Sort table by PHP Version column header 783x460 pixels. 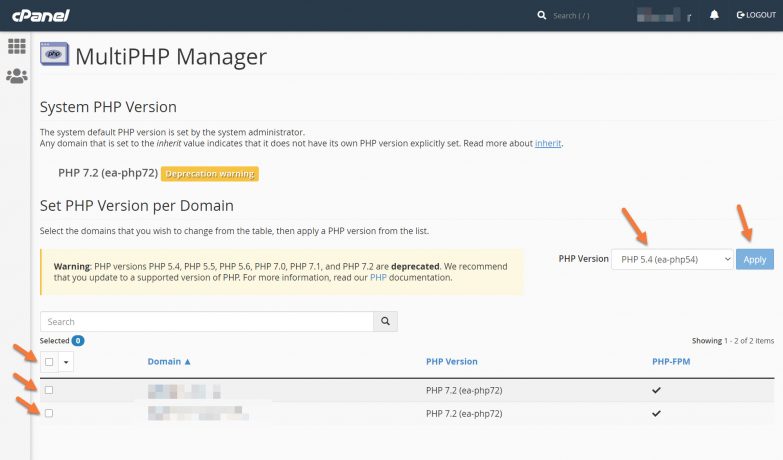(x=451, y=361)
